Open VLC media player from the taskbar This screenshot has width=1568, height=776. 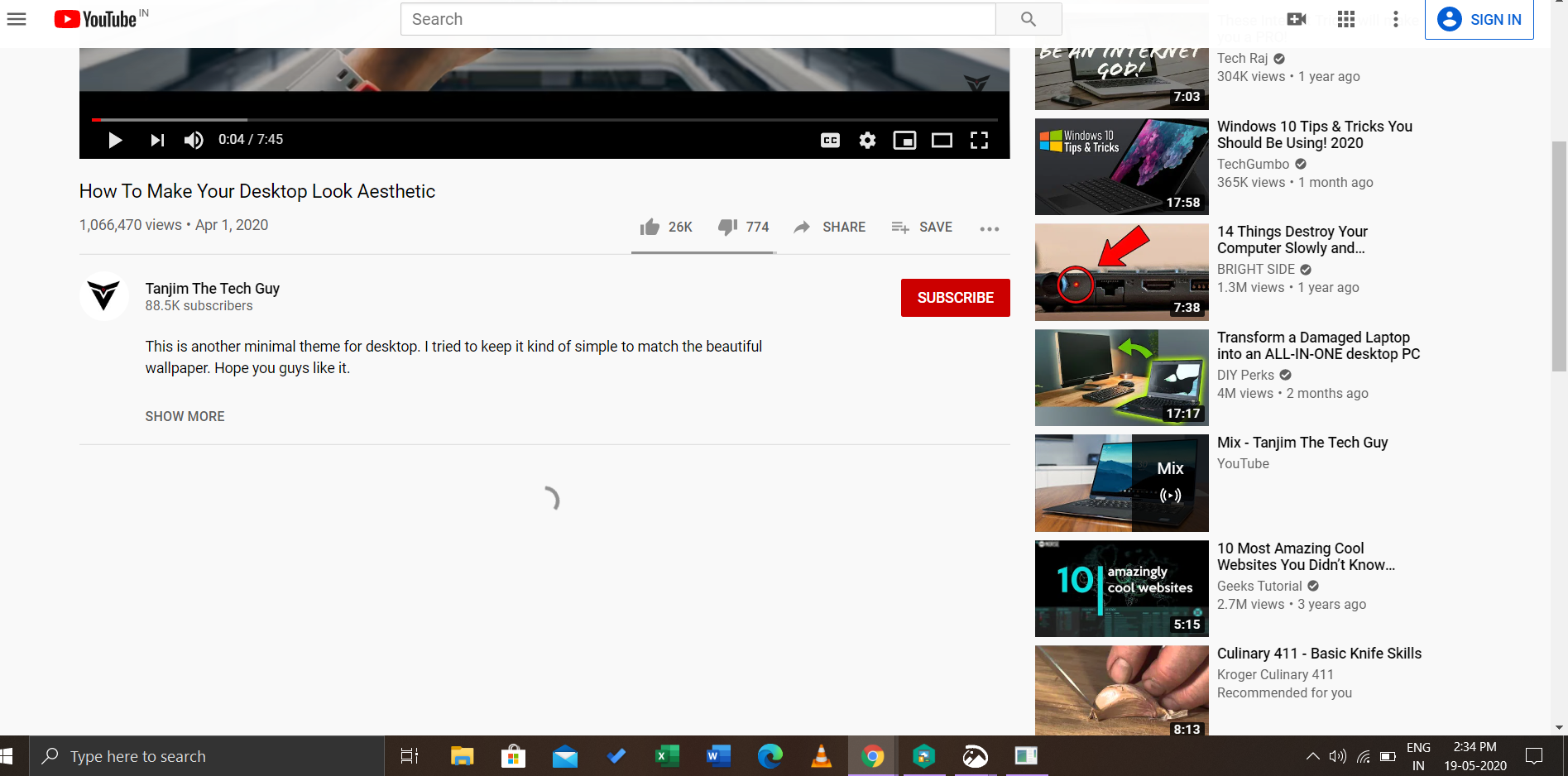coord(821,756)
